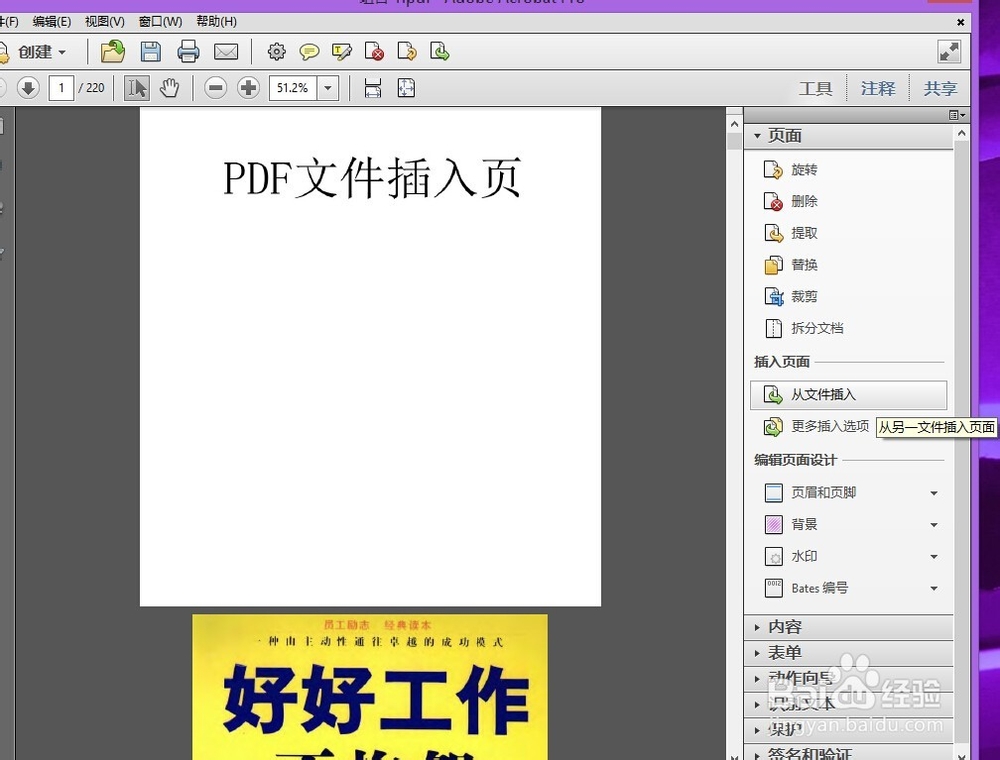The image size is (1000, 760).
Task: Switch to the 注释 (Comment) tab
Action: point(877,88)
